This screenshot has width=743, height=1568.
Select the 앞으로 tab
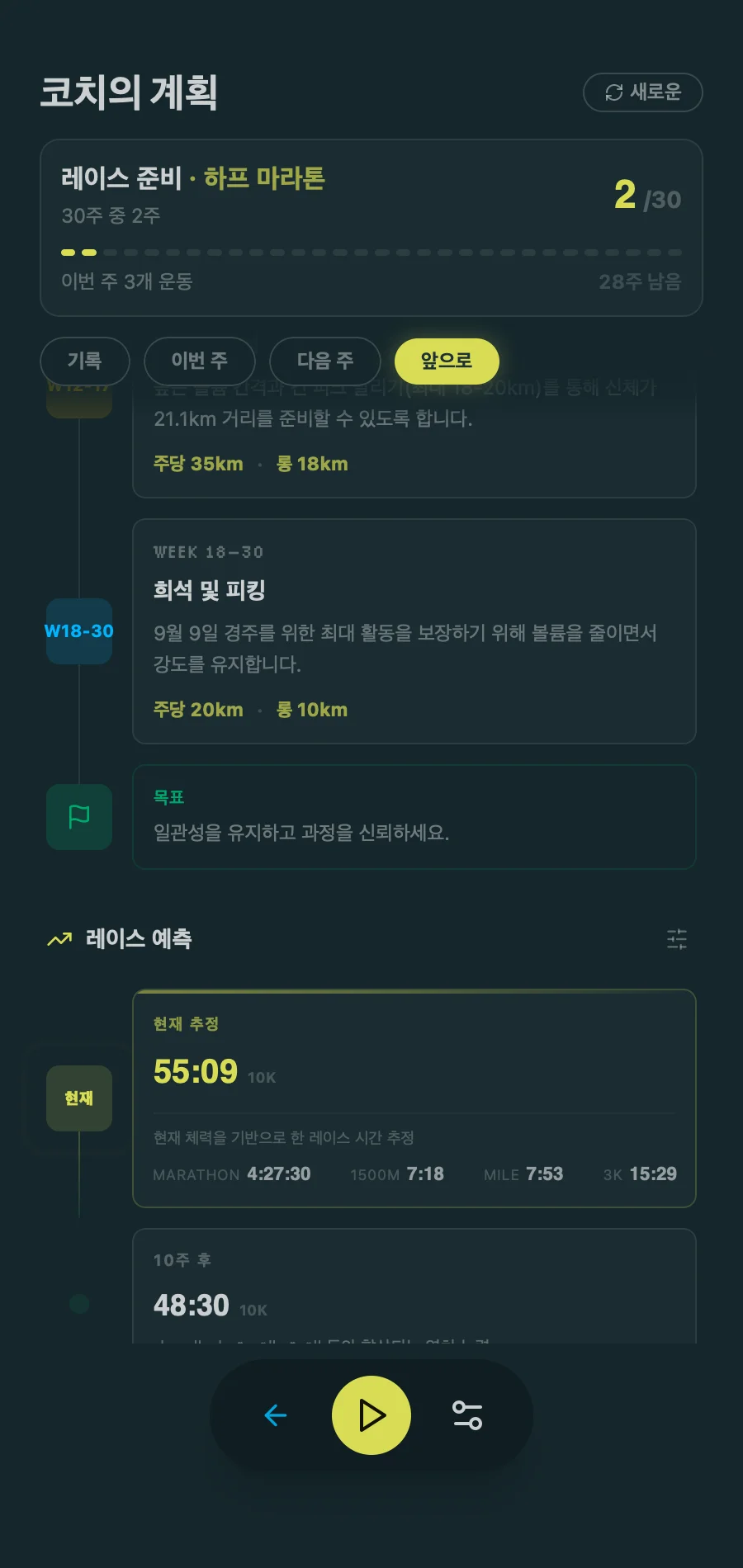point(447,361)
